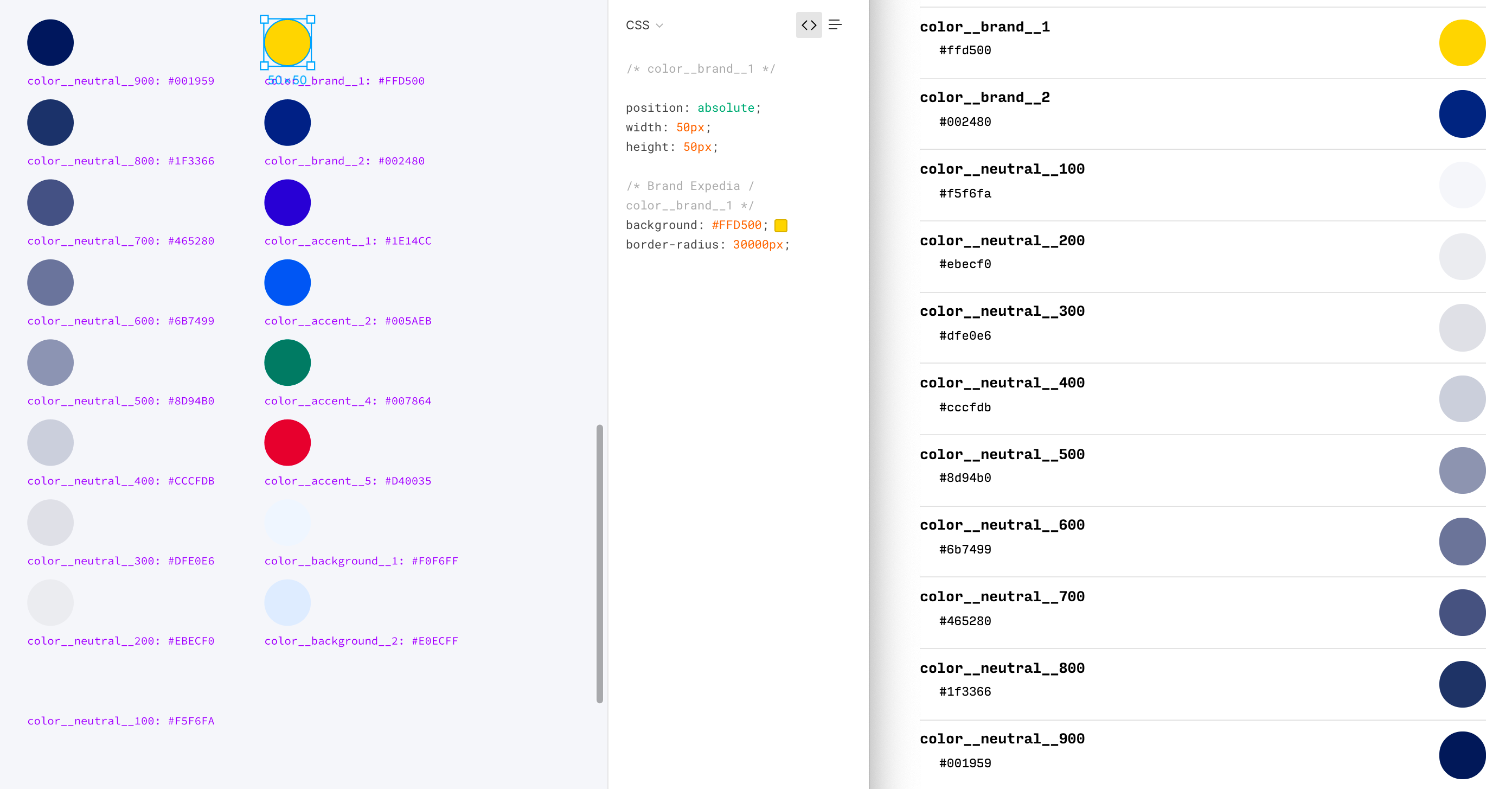Select the color__accent__2 bright blue circle
Image resolution: width=1512 pixels, height=789 pixels.
tap(287, 283)
